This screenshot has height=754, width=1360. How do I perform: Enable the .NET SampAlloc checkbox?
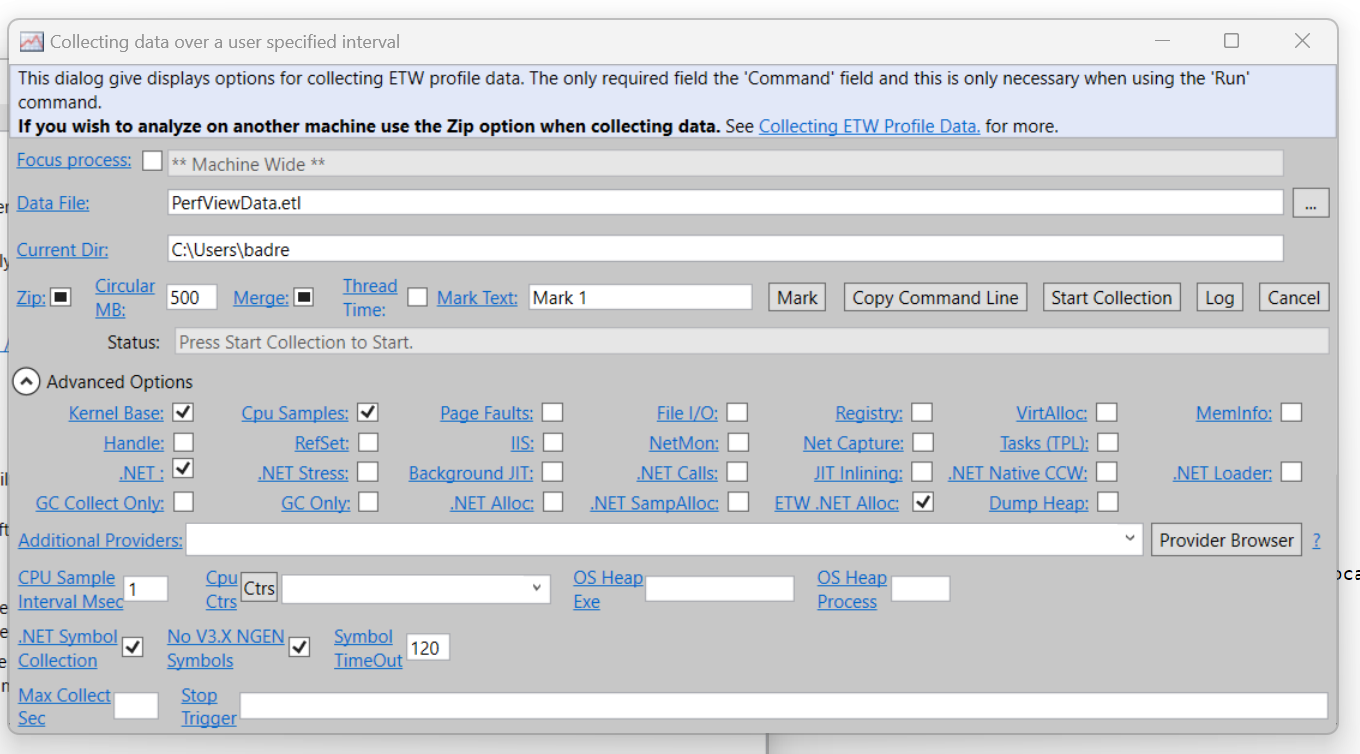click(738, 502)
